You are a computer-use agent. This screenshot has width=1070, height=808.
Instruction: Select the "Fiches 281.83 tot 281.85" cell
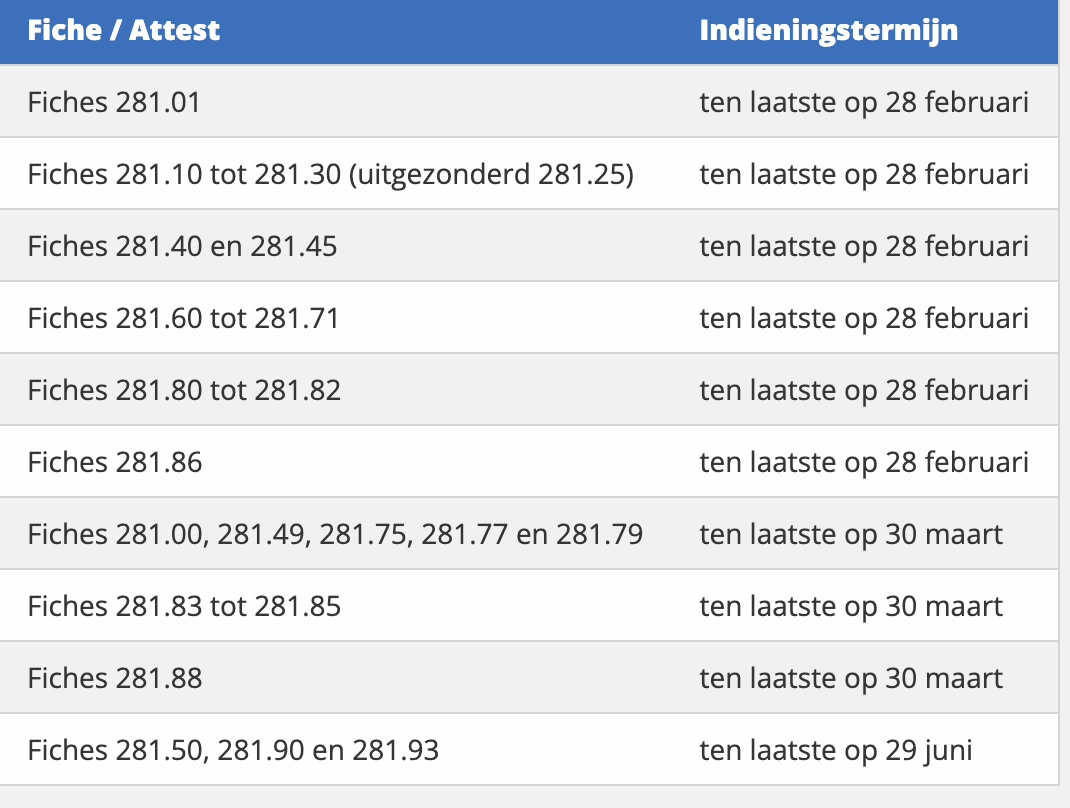[184, 606]
